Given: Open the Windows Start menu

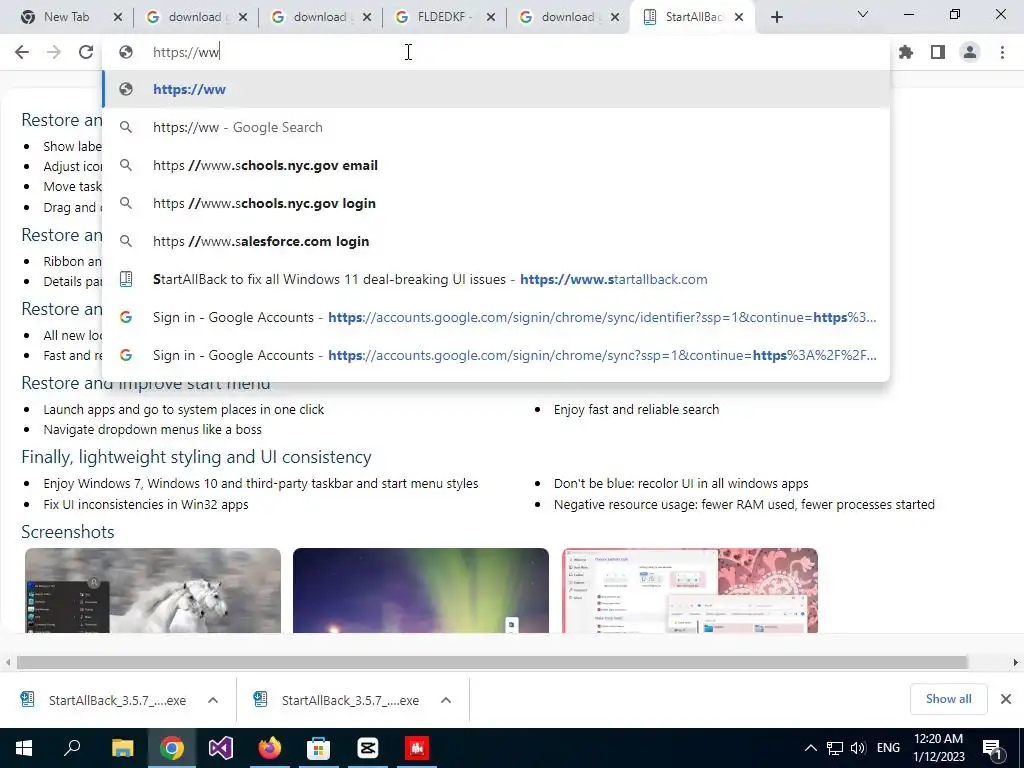Looking at the screenshot, I should (x=24, y=748).
